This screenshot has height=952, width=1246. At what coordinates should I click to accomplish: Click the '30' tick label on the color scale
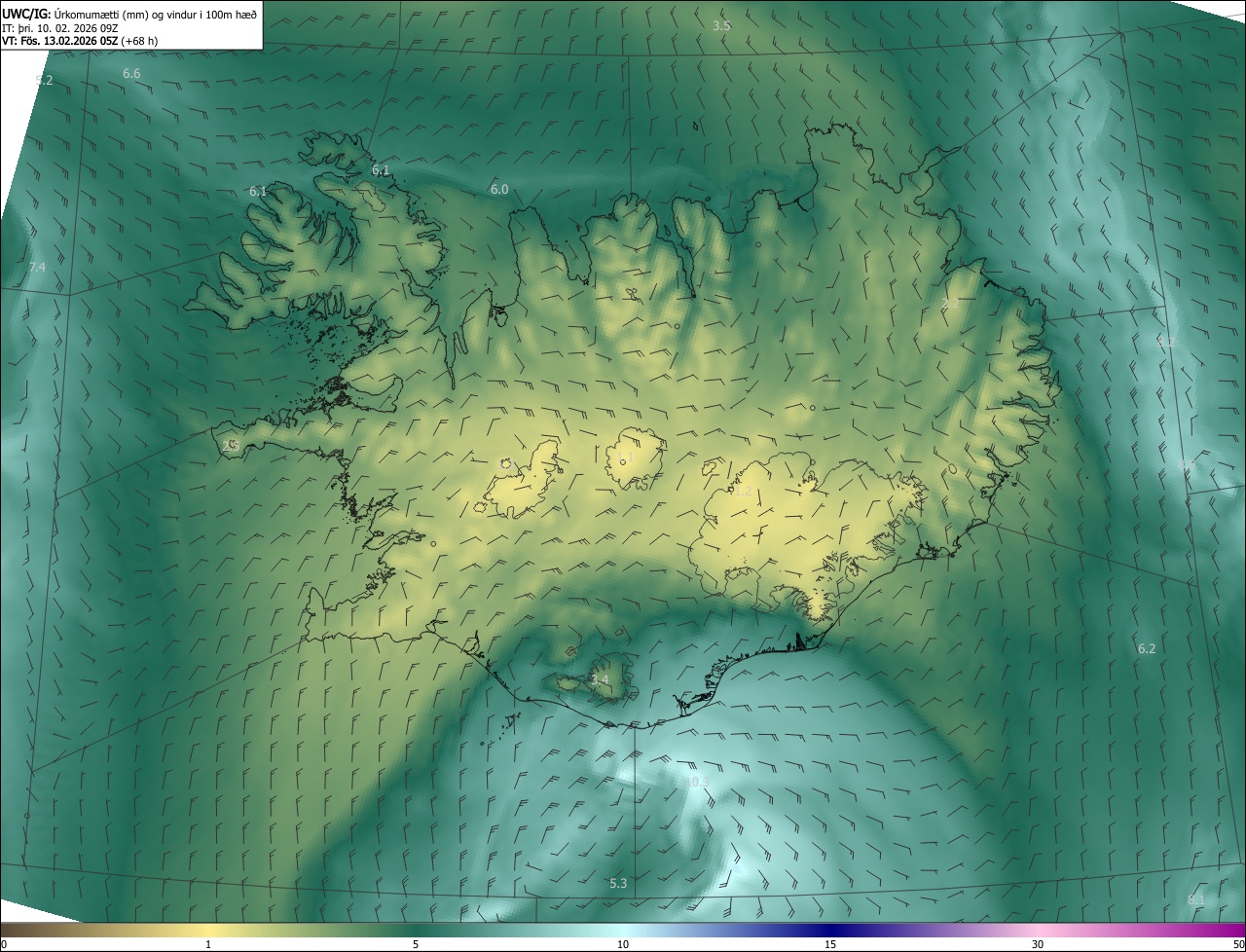point(1038,945)
